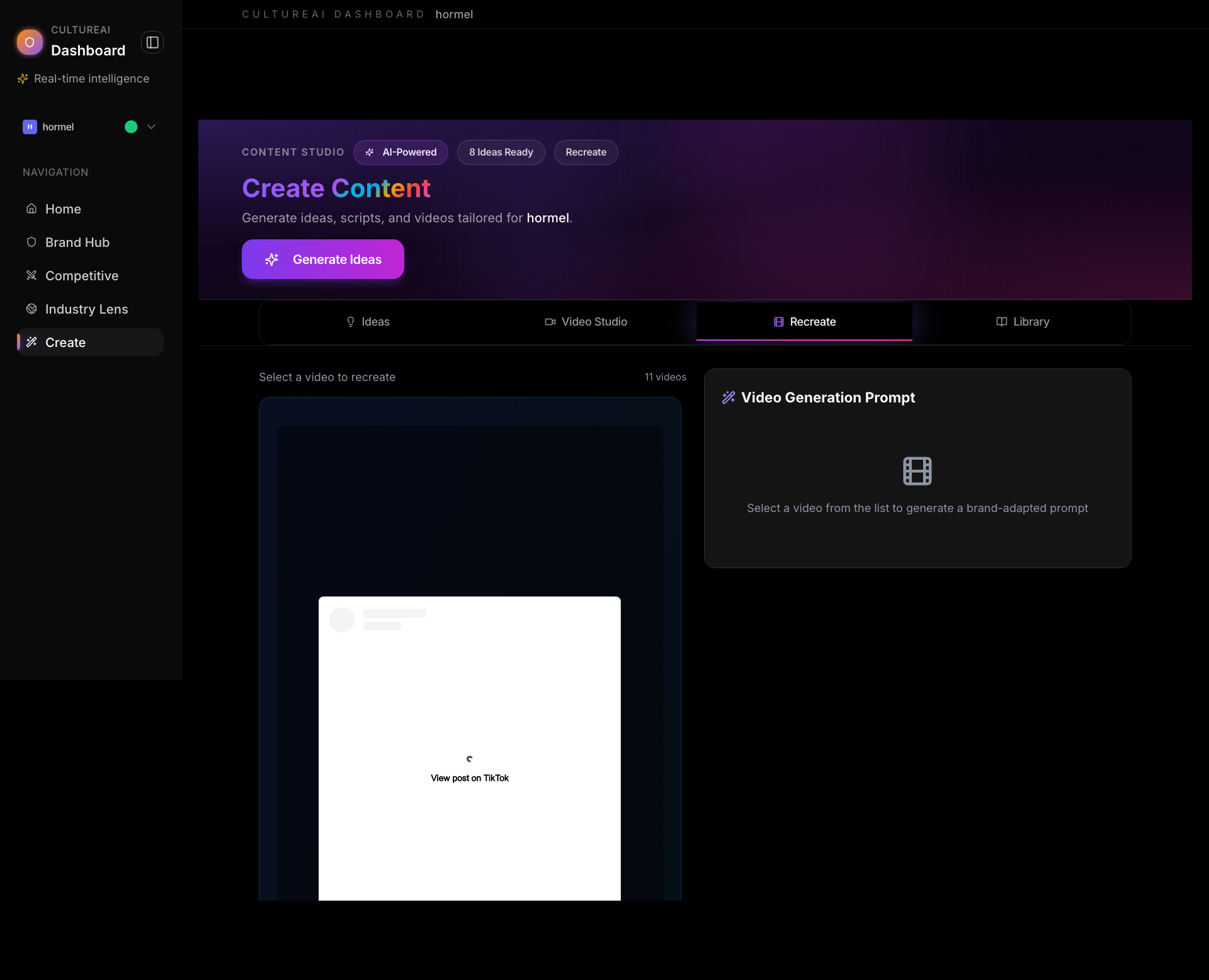Switch to the Library tab
The image size is (1209, 980).
click(1023, 321)
